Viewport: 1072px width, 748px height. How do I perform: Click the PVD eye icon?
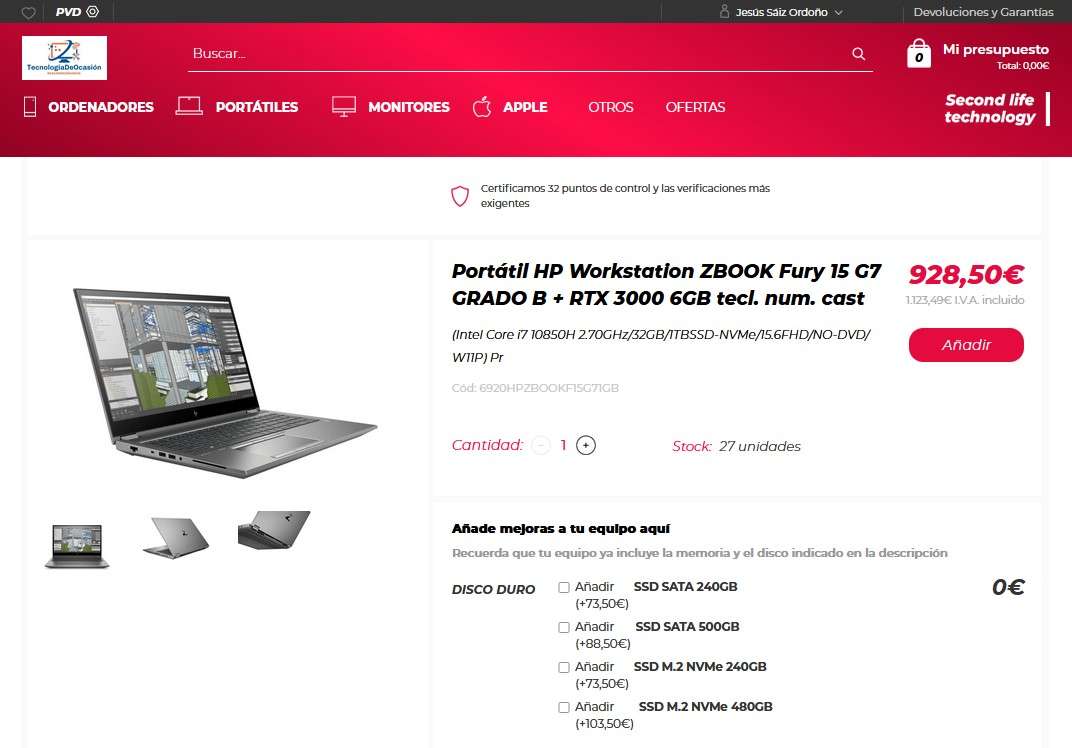93,12
